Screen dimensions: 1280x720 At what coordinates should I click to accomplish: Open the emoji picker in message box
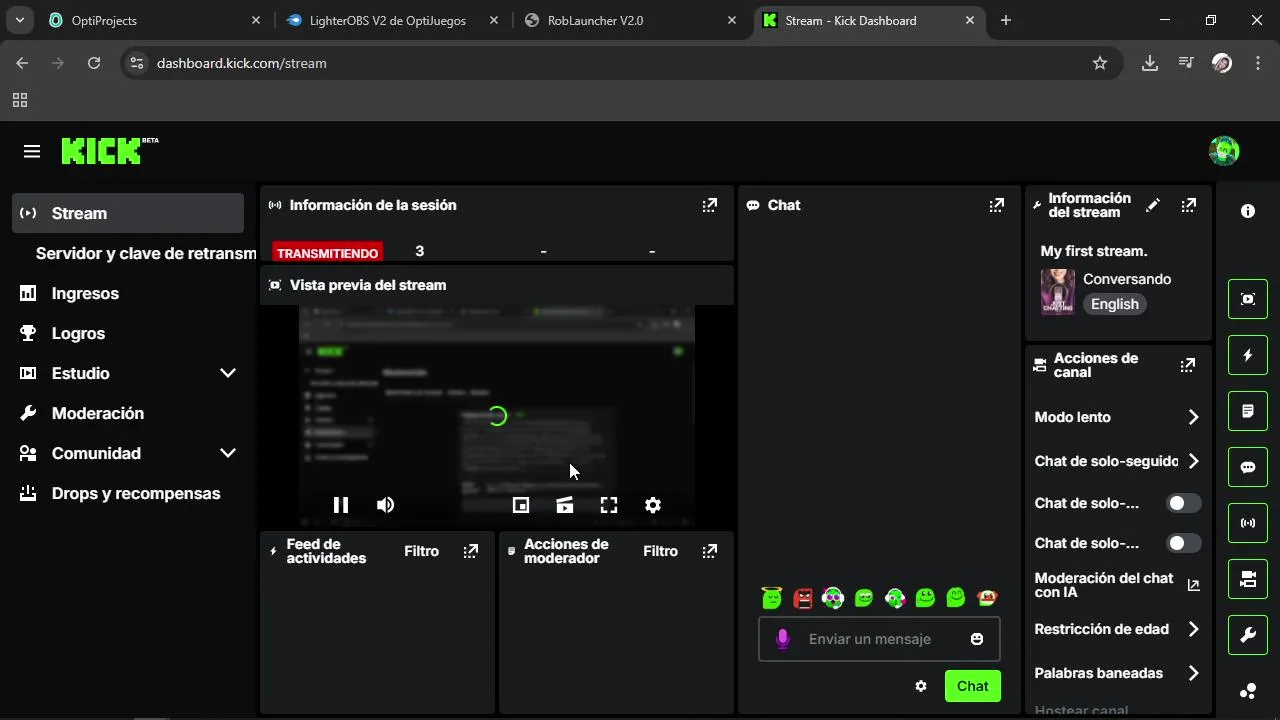[x=977, y=639]
